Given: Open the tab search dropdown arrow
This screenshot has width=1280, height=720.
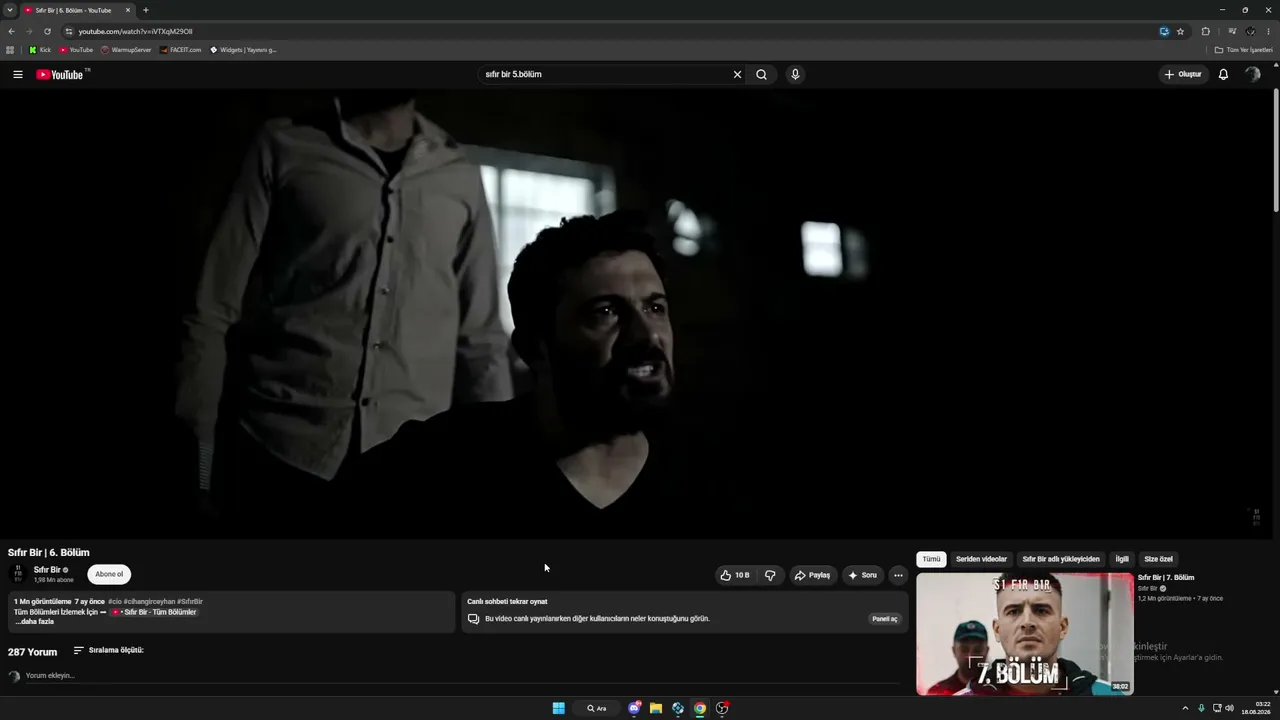Looking at the screenshot, I should 10,10.
